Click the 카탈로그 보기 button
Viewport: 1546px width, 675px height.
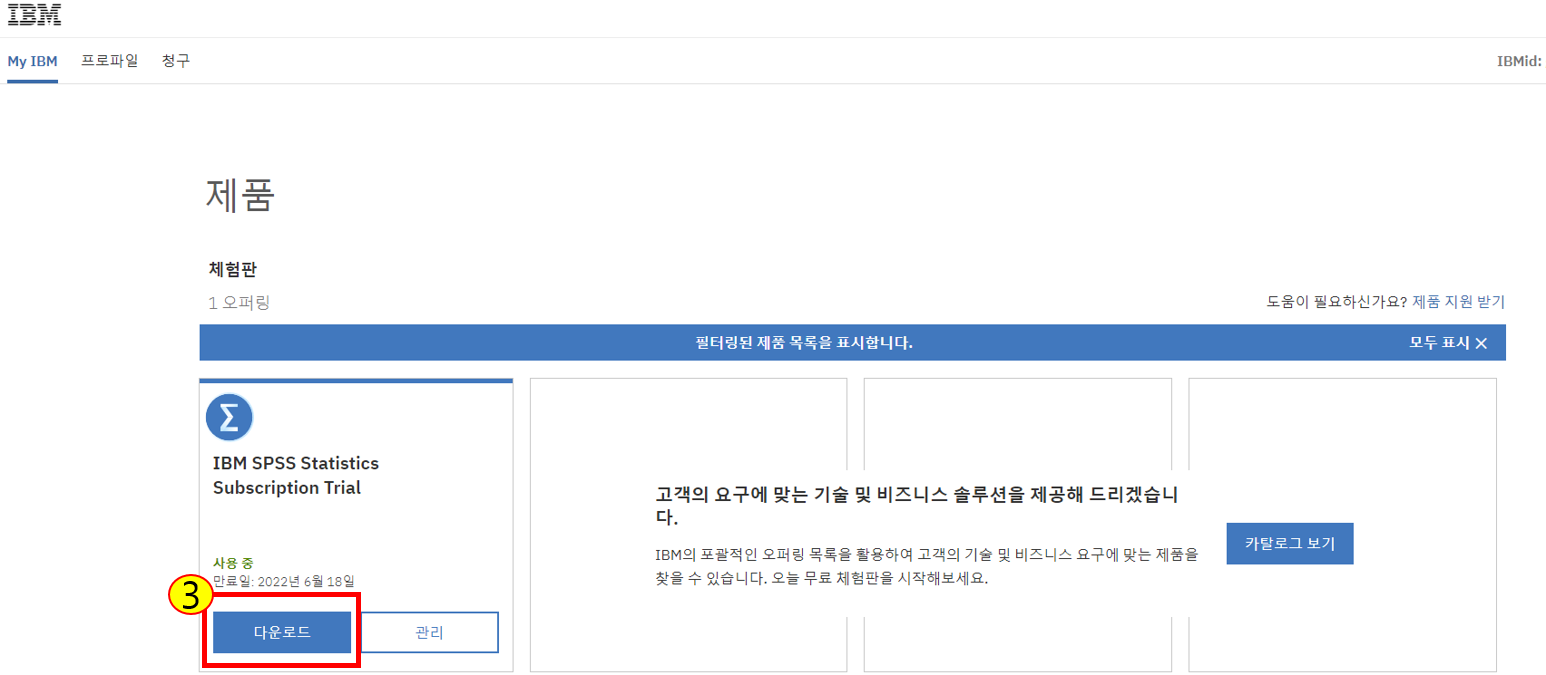click(x=1290, y=543)
